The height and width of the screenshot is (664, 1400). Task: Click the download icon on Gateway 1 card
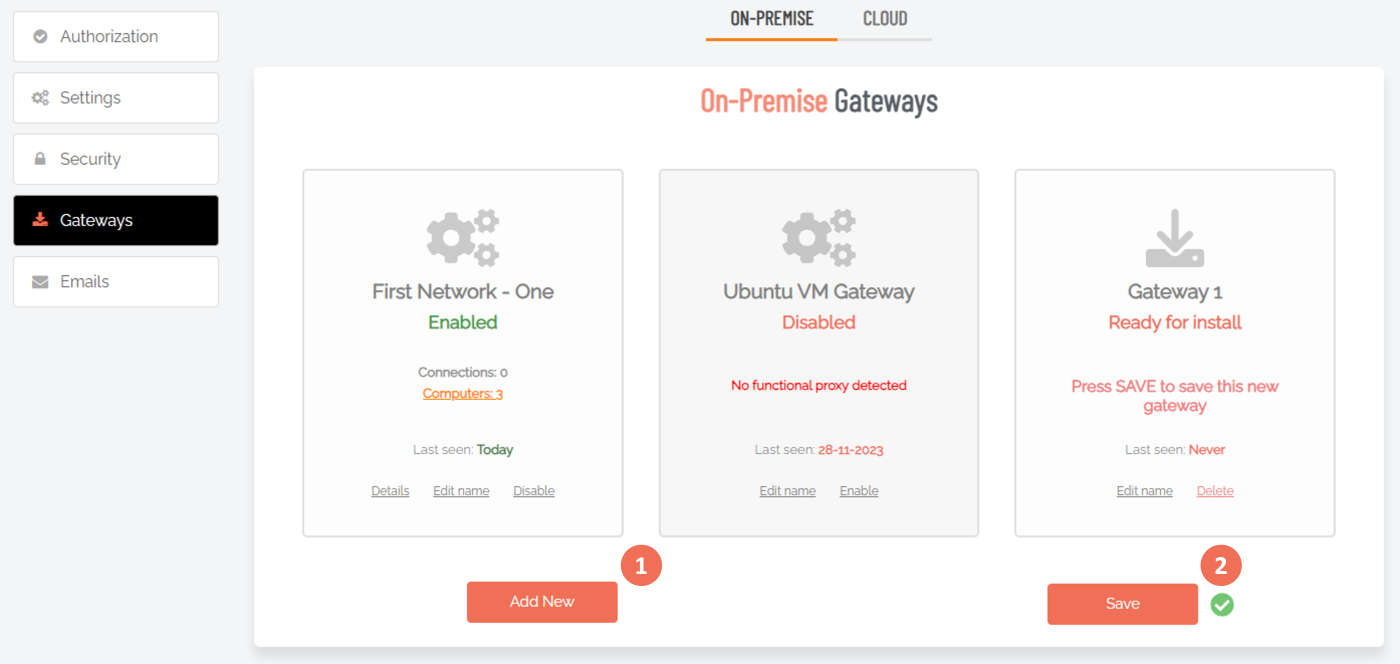1175,238
